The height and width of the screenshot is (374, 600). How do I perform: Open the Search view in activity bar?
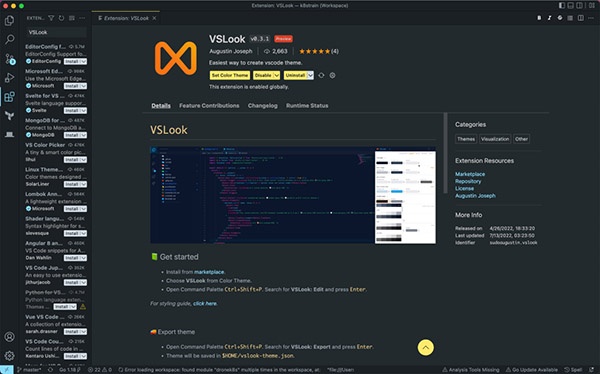click(x=10, y=39)
